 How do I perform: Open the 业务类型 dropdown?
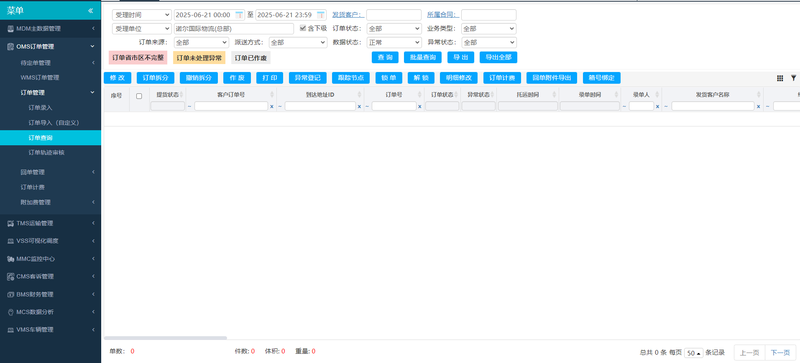(x=489, y=29)
